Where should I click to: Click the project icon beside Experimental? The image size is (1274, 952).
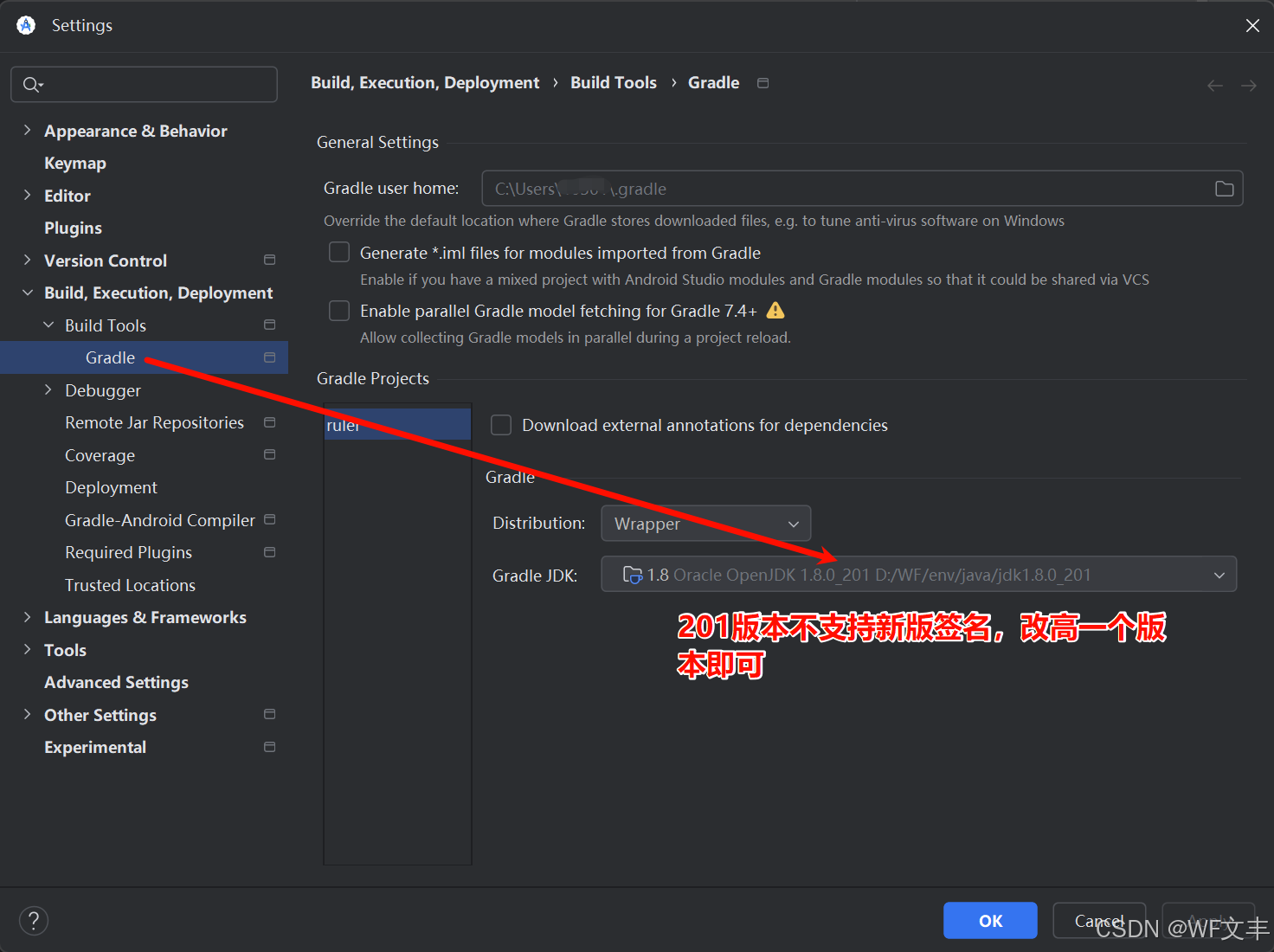tap(269, 747)
